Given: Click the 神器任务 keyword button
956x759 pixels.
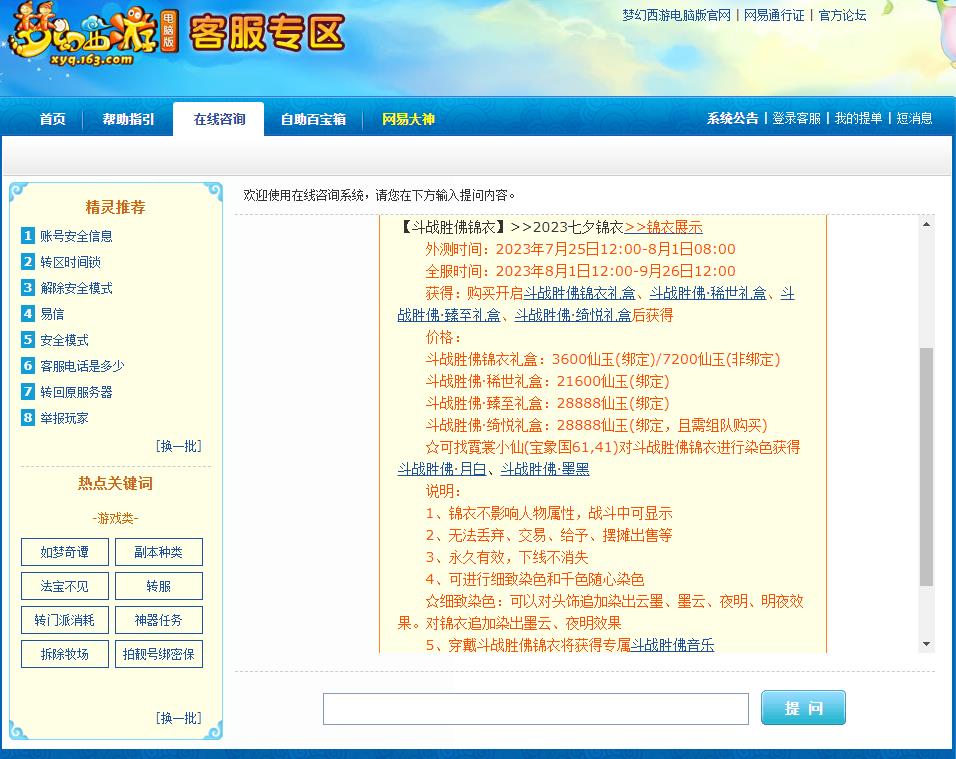Looking at the screenshot, I should 159,621.
